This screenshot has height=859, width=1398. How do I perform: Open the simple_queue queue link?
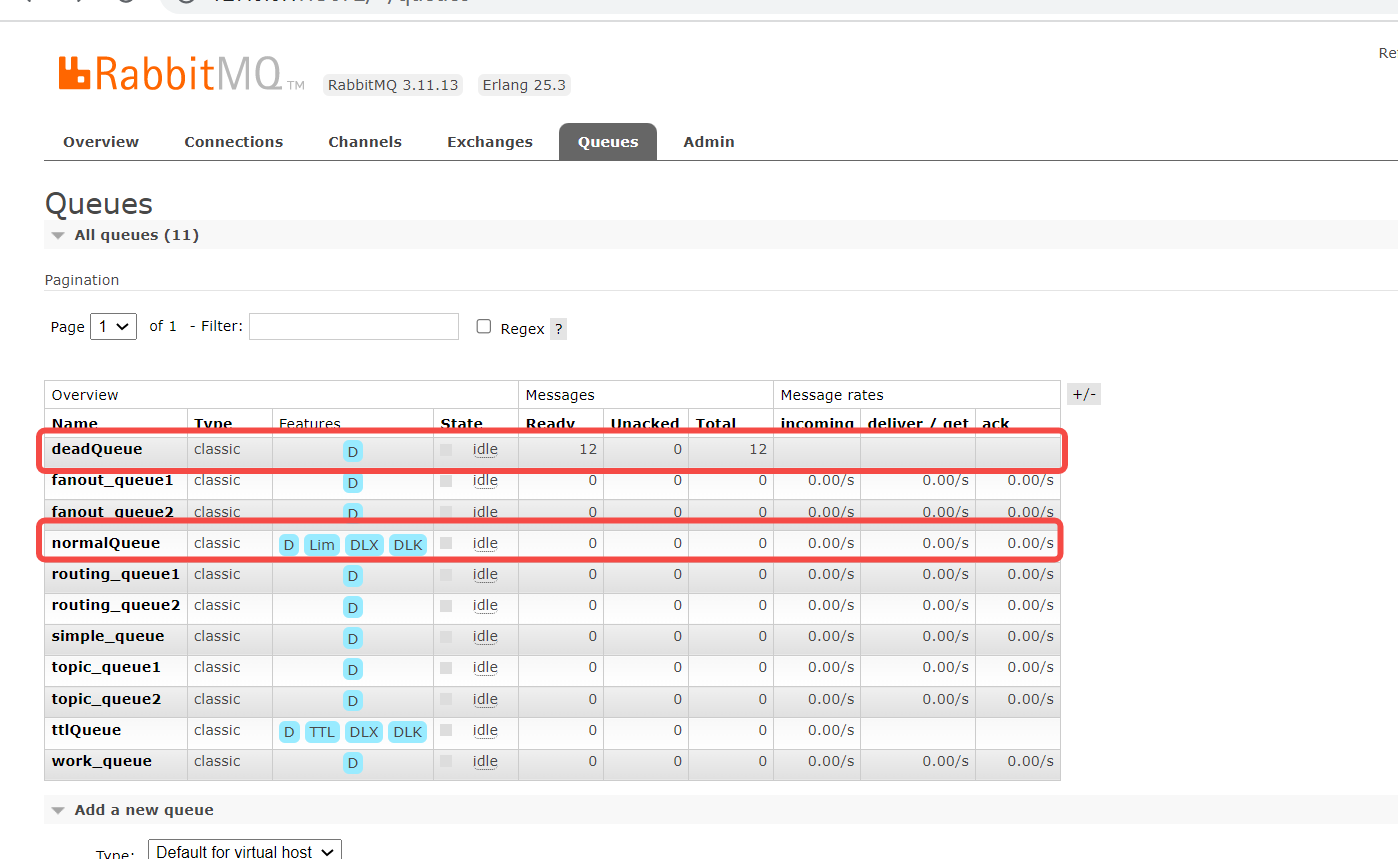[x=108, y=636]
